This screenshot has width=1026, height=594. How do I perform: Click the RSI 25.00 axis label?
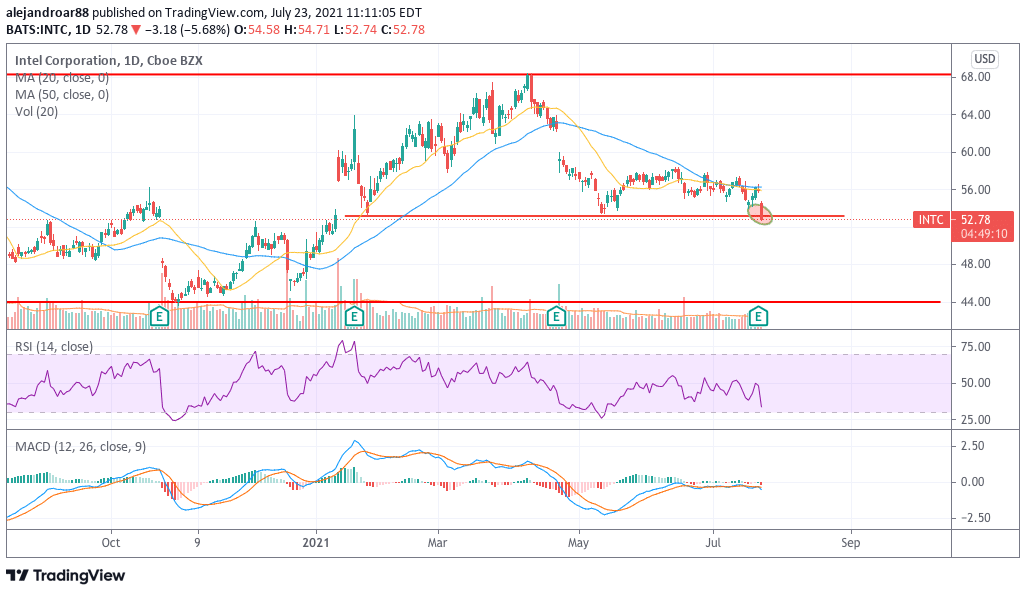click(x=975, y=419)
